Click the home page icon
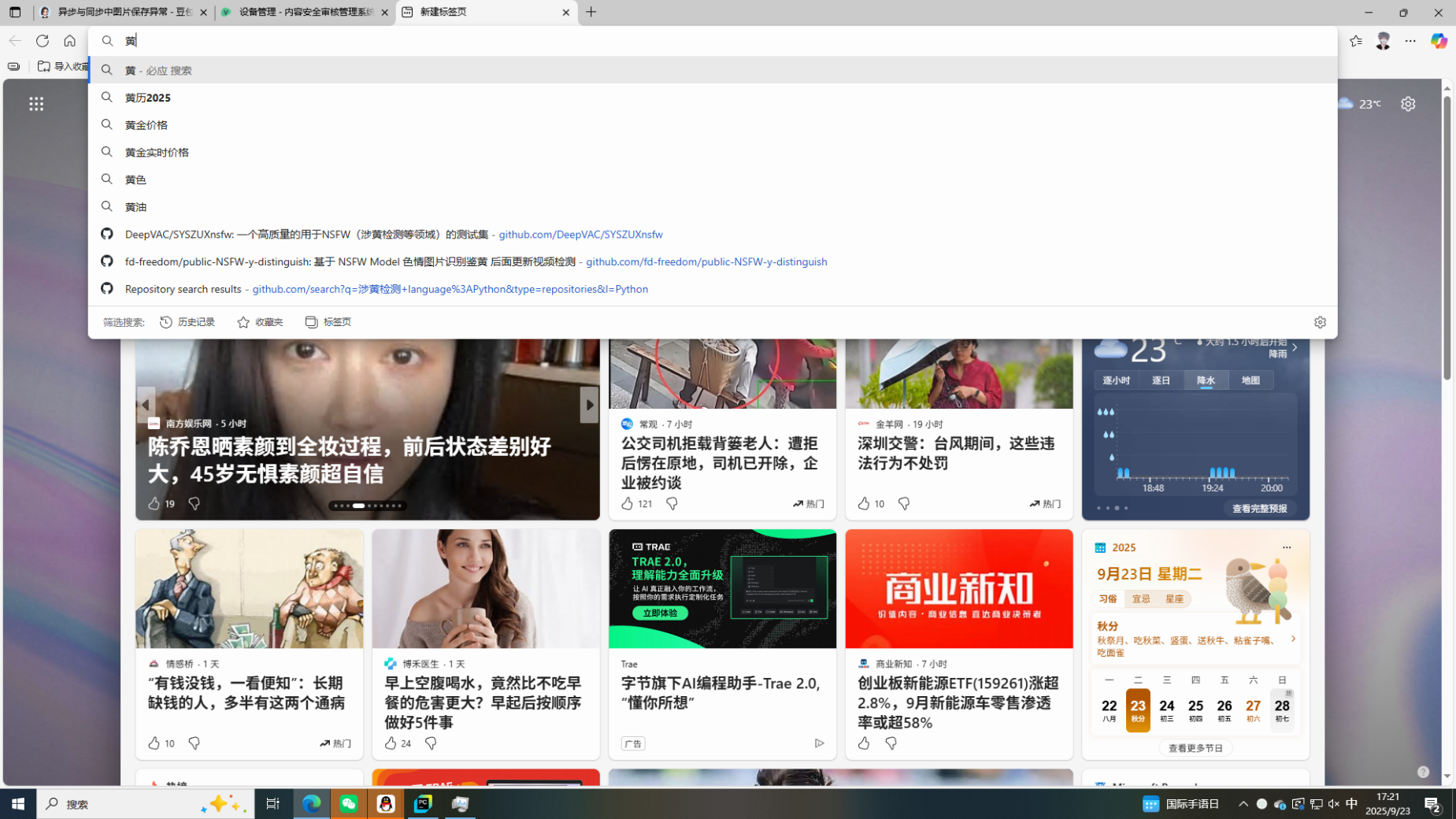The height and width of the screenshot is (819, 1456). pos(70,41)
